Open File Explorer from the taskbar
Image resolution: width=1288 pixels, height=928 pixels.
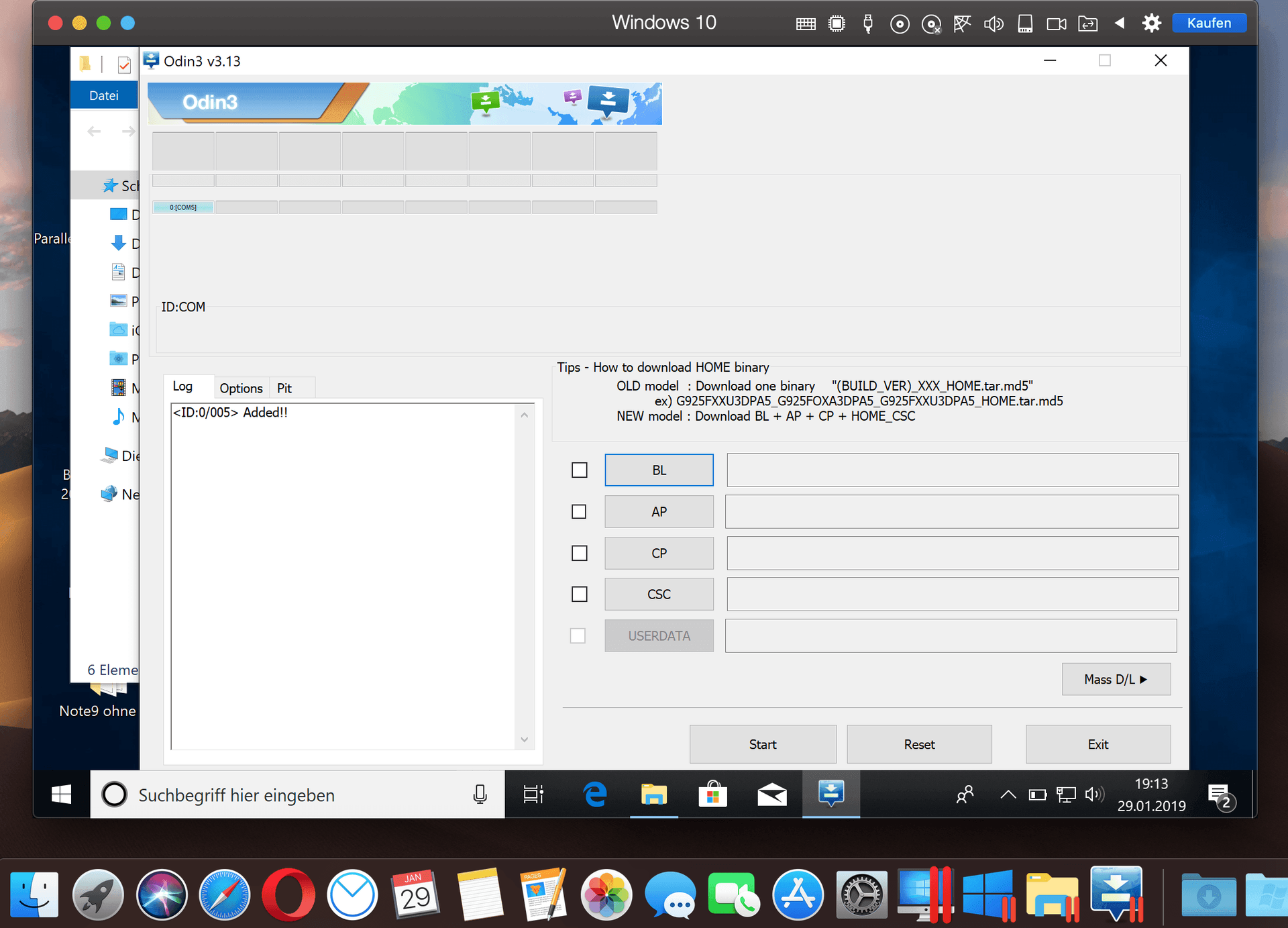pos(653,794)
